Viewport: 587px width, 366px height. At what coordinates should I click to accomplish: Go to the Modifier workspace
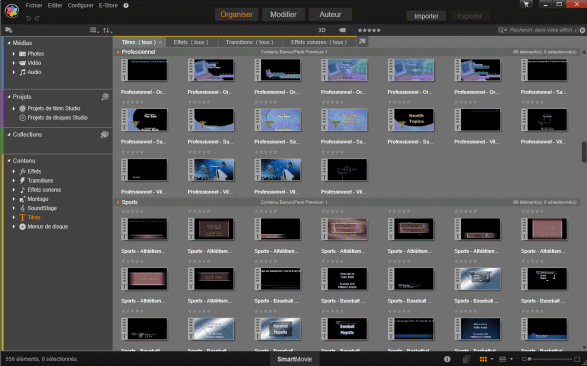[283, 14]
